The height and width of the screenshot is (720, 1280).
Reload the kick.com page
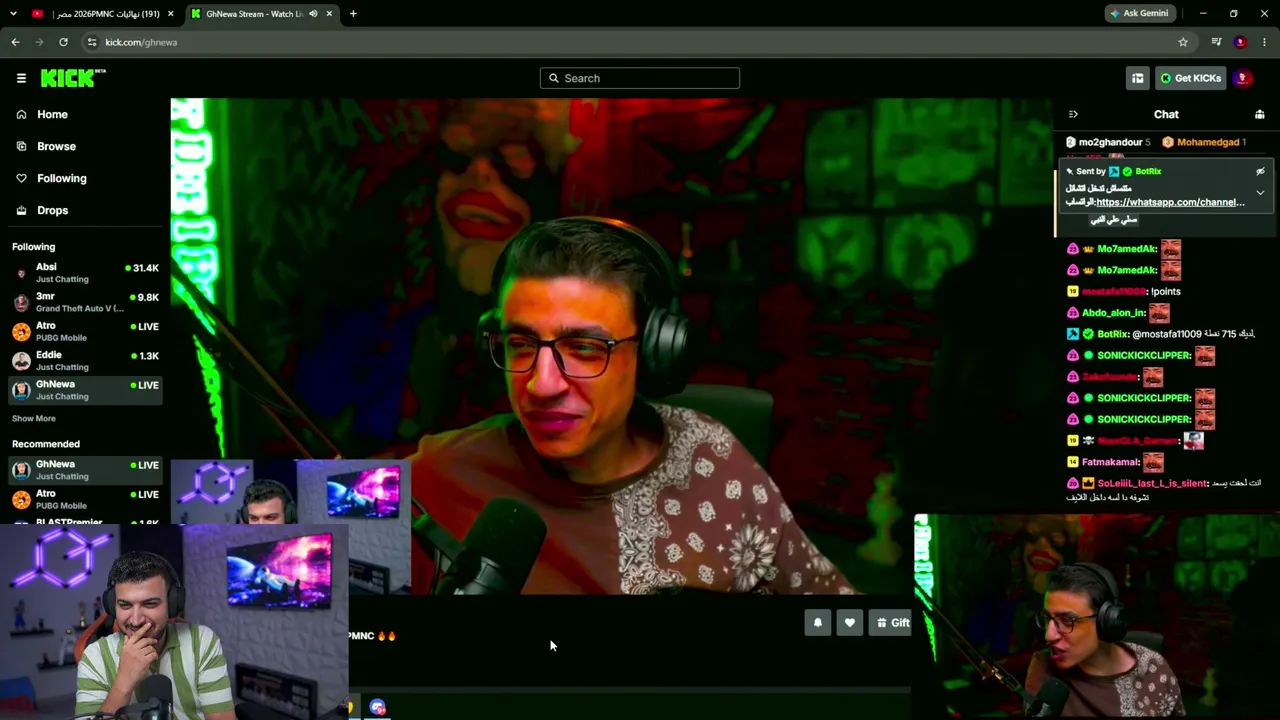pos(63,42)
